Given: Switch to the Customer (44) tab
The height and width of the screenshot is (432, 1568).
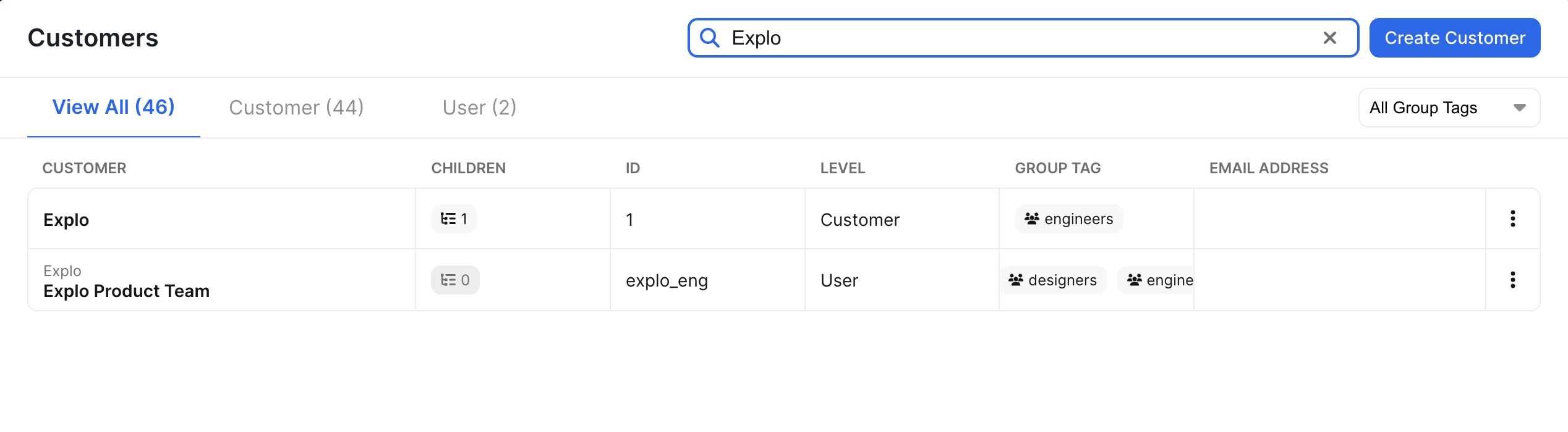Looking at the screenshot, I should (296, 108).
